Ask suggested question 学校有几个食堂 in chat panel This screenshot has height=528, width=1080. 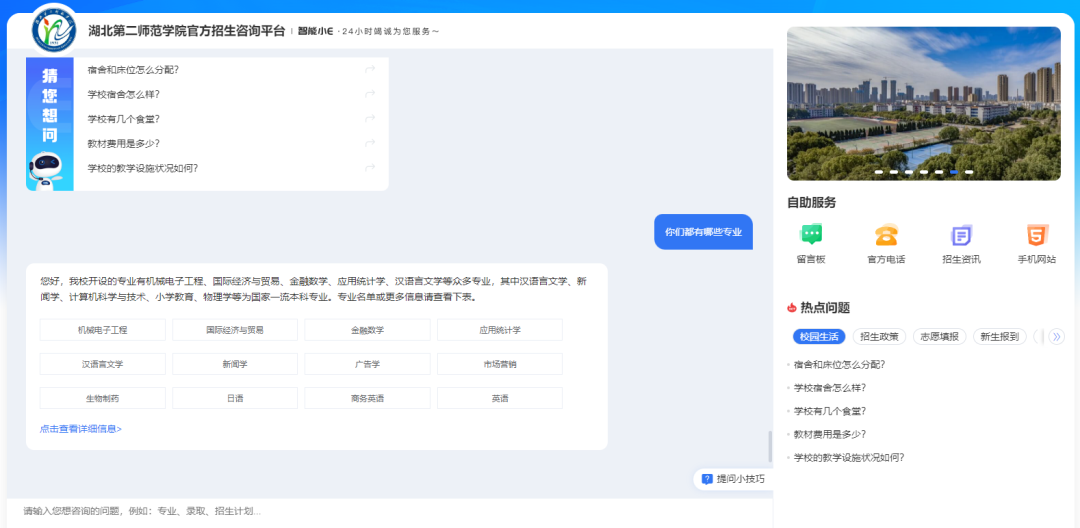pos(123,119)
